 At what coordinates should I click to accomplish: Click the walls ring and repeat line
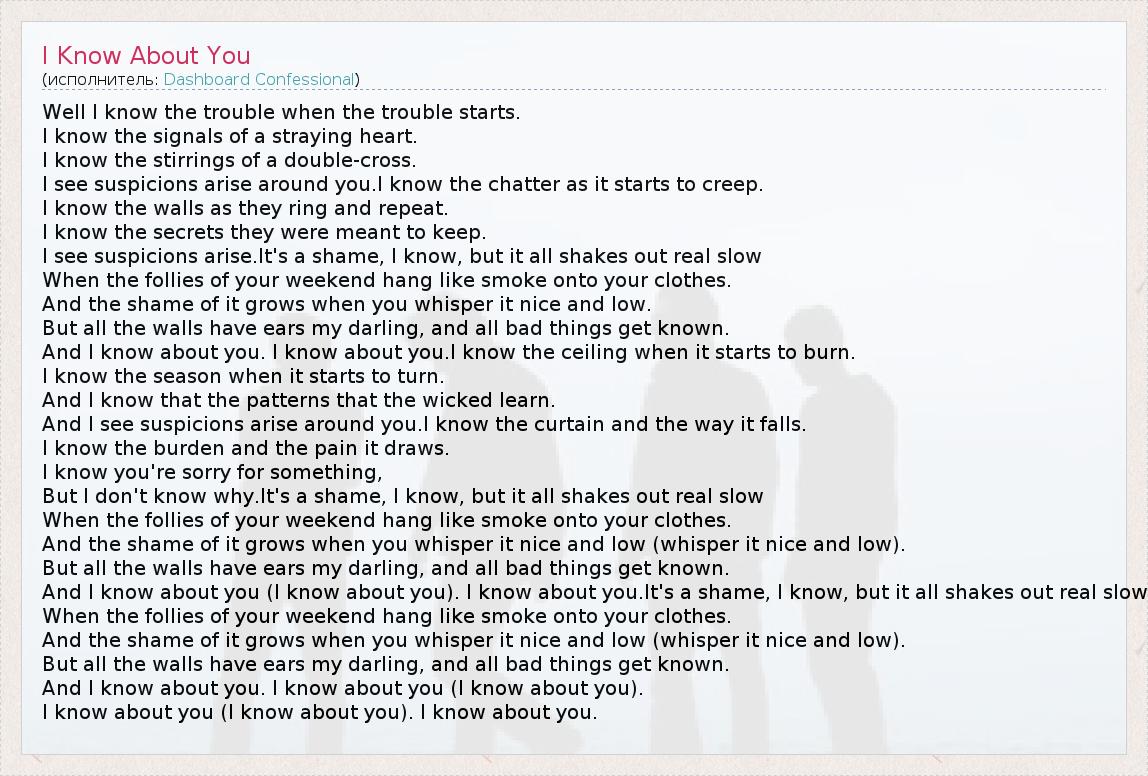[245, 208]
